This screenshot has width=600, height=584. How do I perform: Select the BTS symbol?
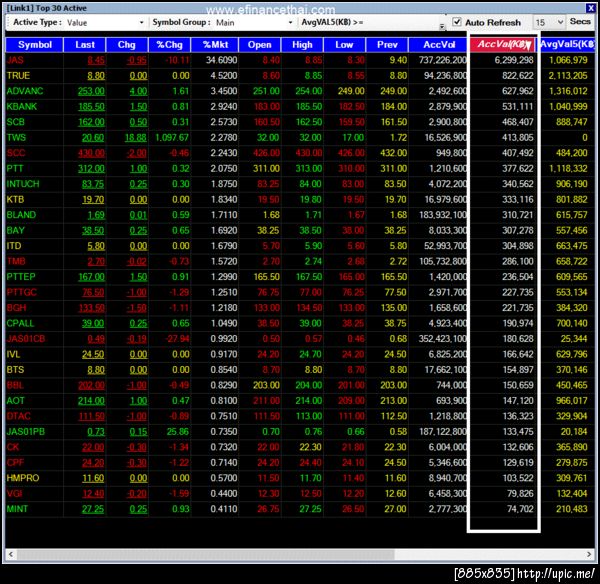tap(15, 370)
